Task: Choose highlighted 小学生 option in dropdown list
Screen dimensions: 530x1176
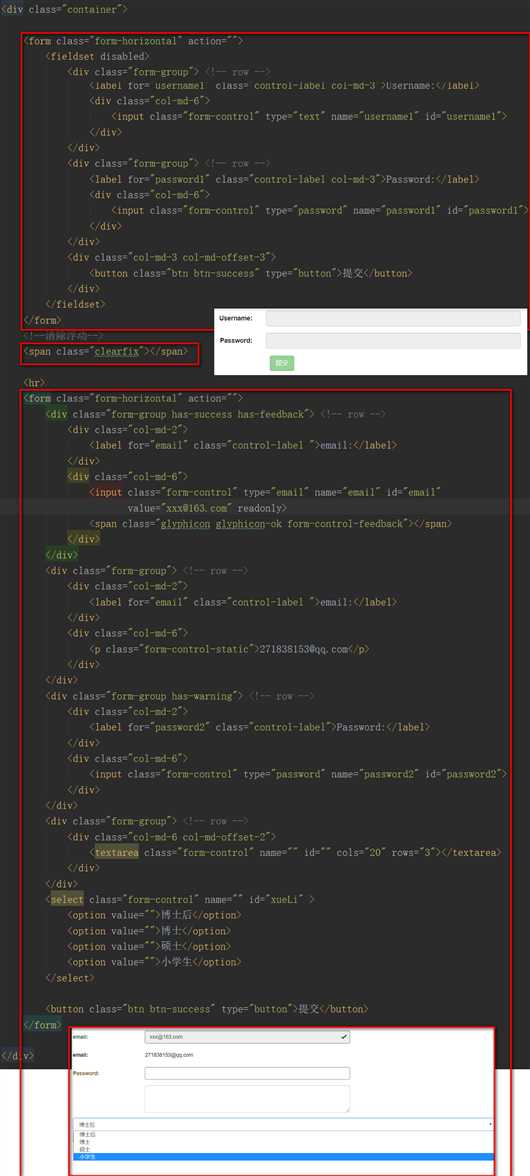Action: click(x=283, y=1156)
